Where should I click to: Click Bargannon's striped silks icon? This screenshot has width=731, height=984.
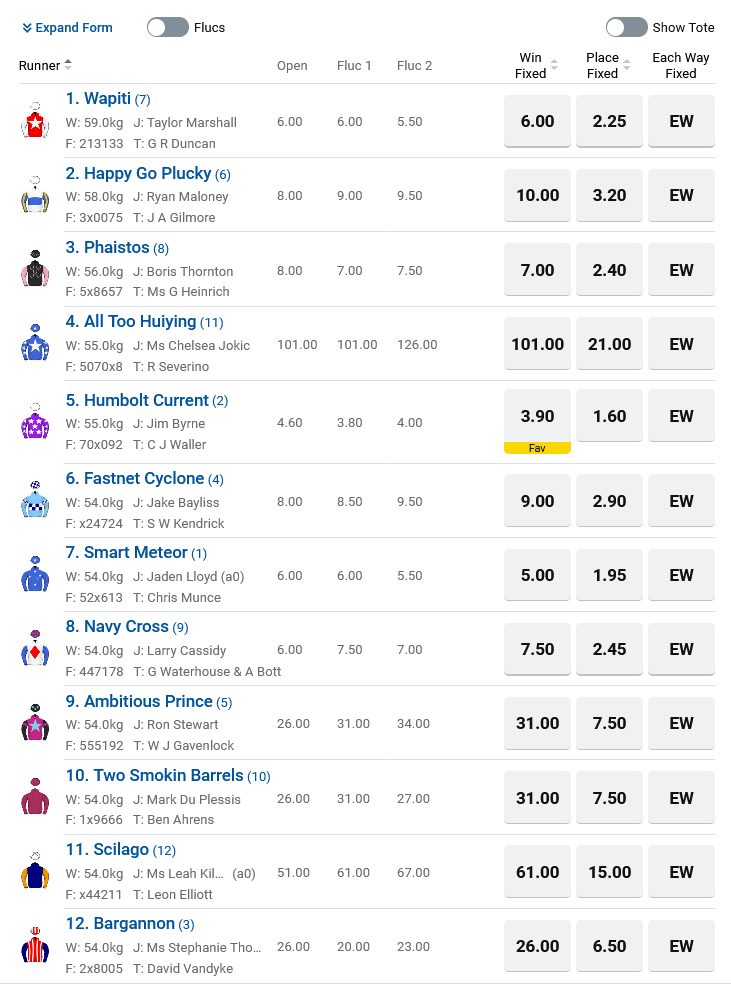tap(35, 945)
